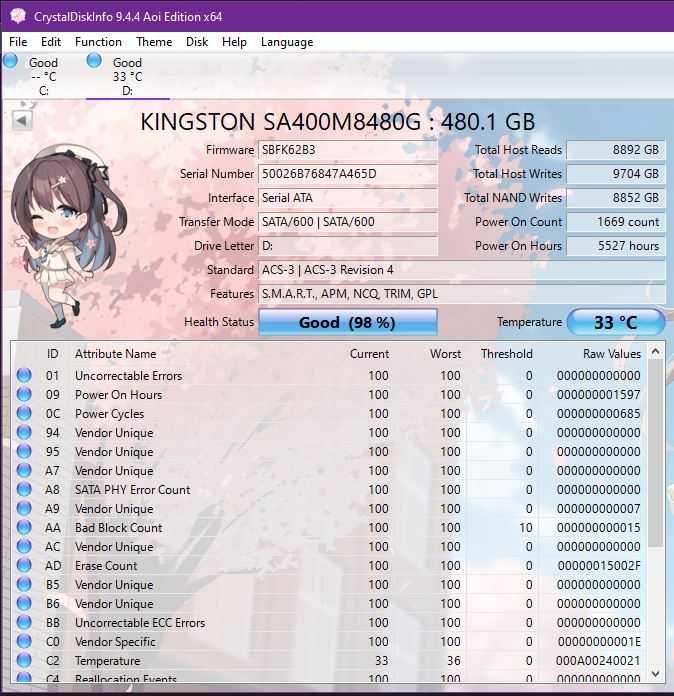Click the D: drive status orb
674x696 pixels.
pyautogui.click(x=94, y=60)
